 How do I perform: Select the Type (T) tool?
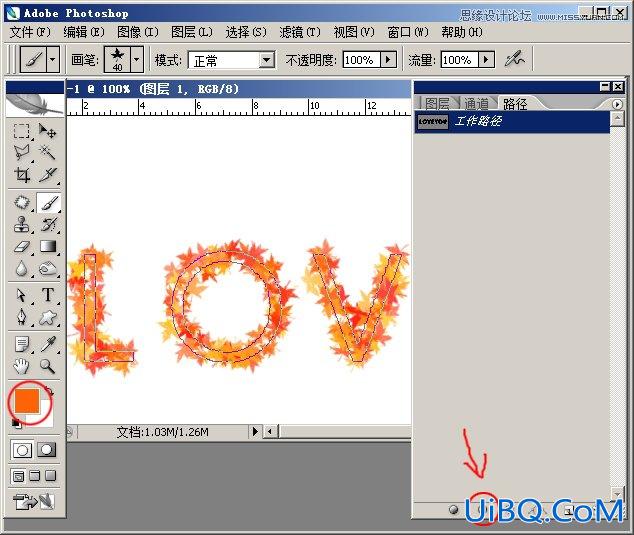[x=48, y=295]
